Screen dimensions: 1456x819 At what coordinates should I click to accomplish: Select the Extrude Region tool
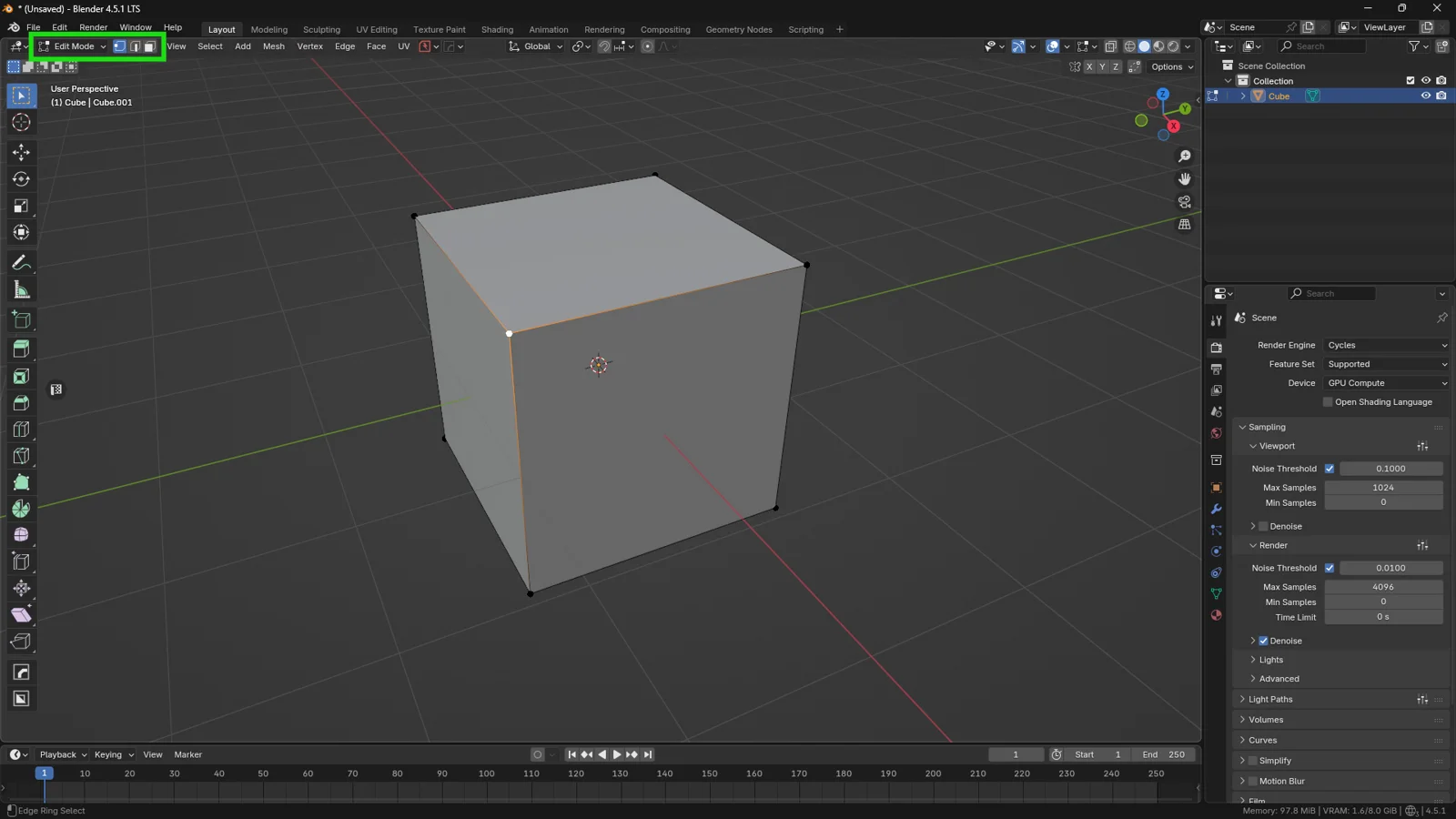click(x=21, y=349)
